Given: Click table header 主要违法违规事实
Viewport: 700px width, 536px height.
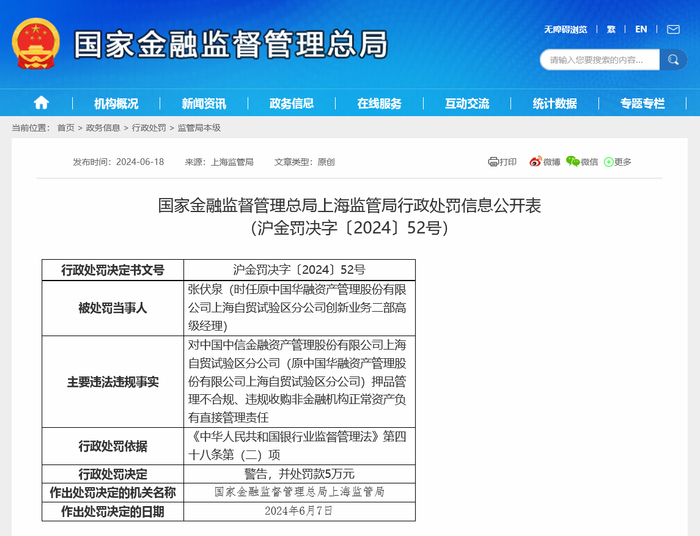Looking at the screenshot, I should pyautogui.click(x=113, y=382).
